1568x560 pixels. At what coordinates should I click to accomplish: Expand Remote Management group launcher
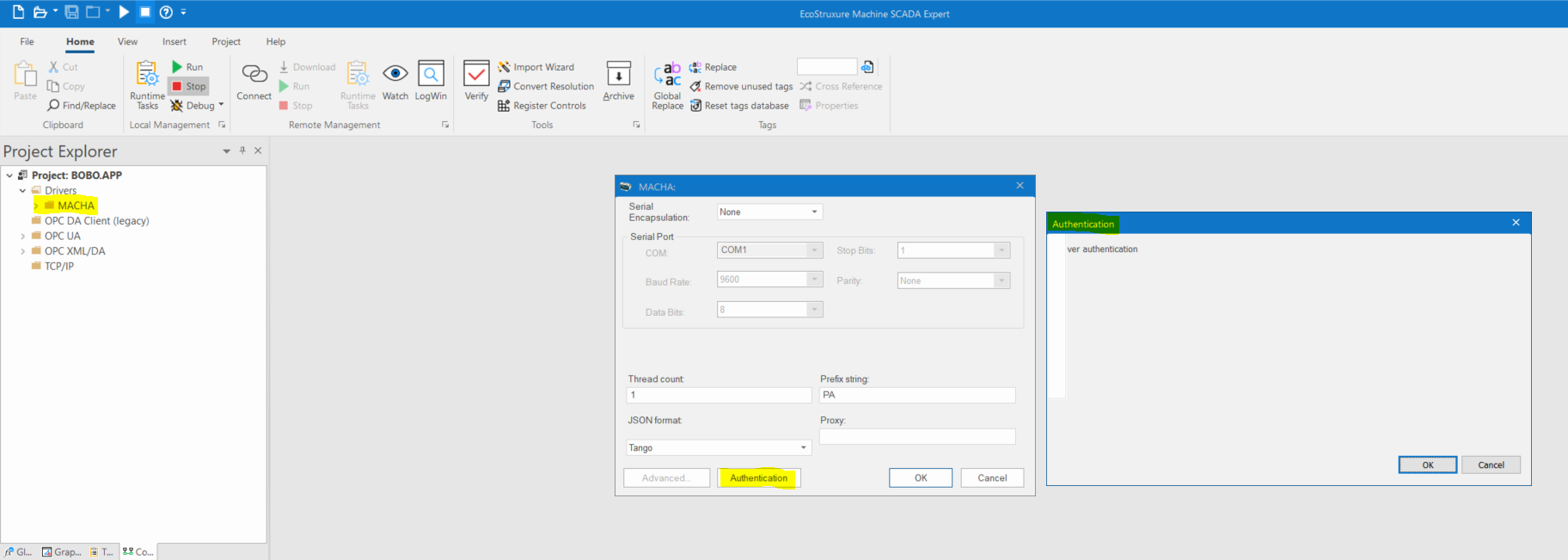pyautogui.click(x=445, y=125)
